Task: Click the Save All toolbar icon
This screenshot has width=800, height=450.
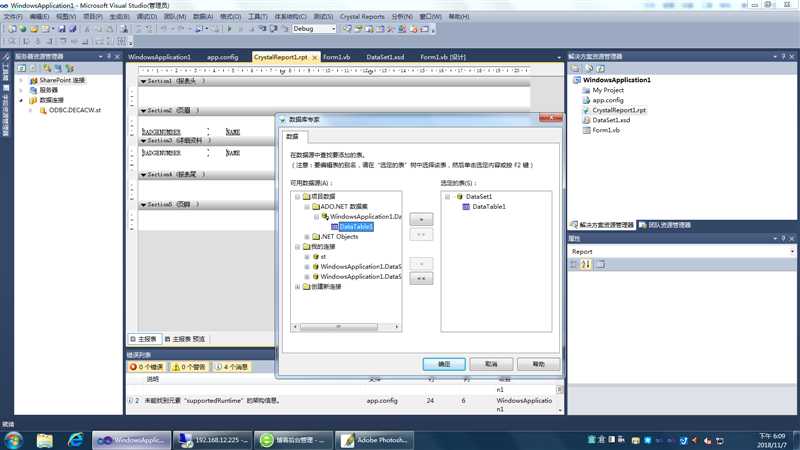Action: (x=72, y=29)
